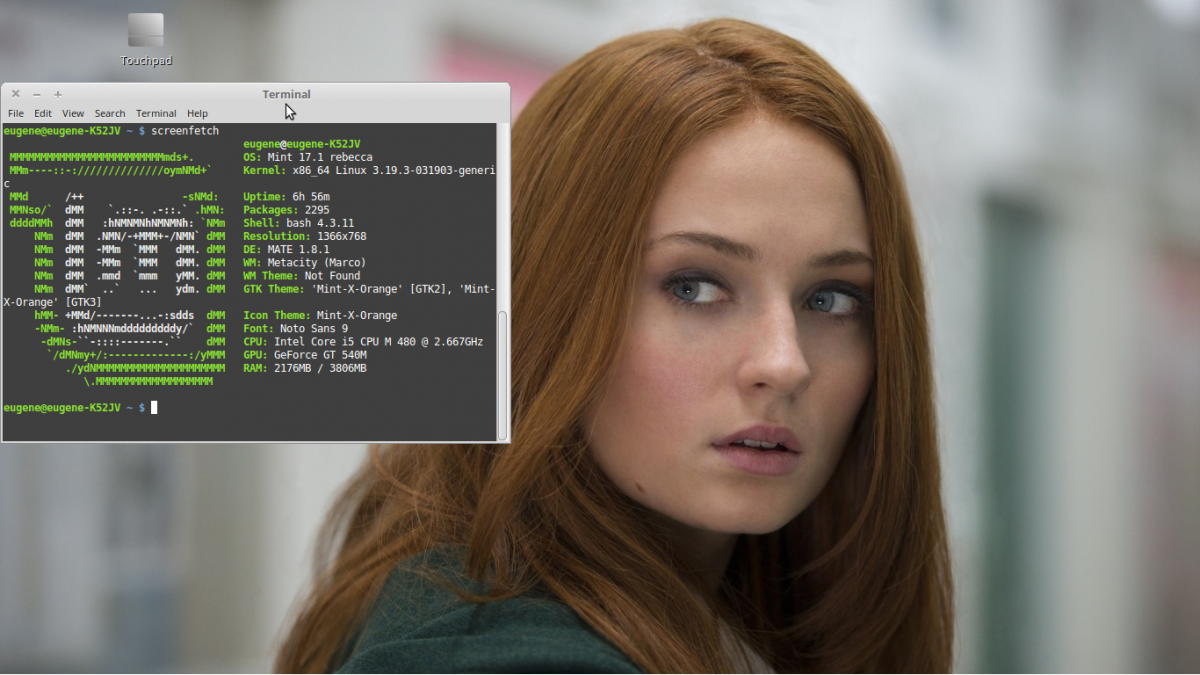Click the Kernel version line in output
1200x675 pixels.
tap(368, 170)
